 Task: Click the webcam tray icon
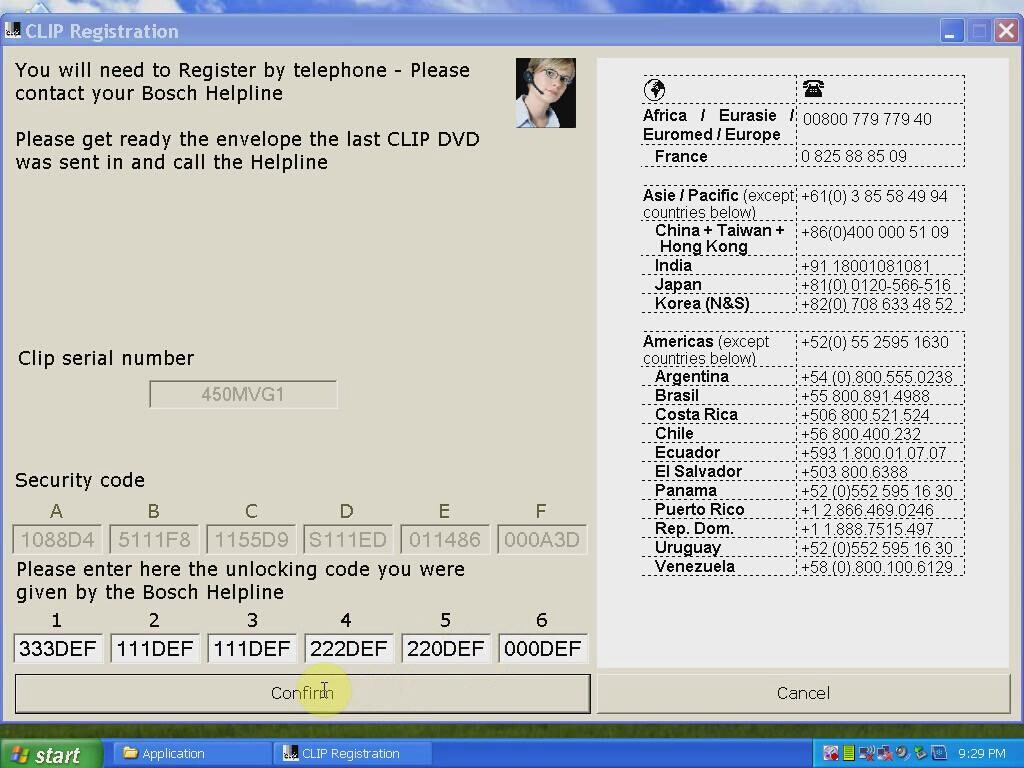pyautogui.click(x=903, y=753)
